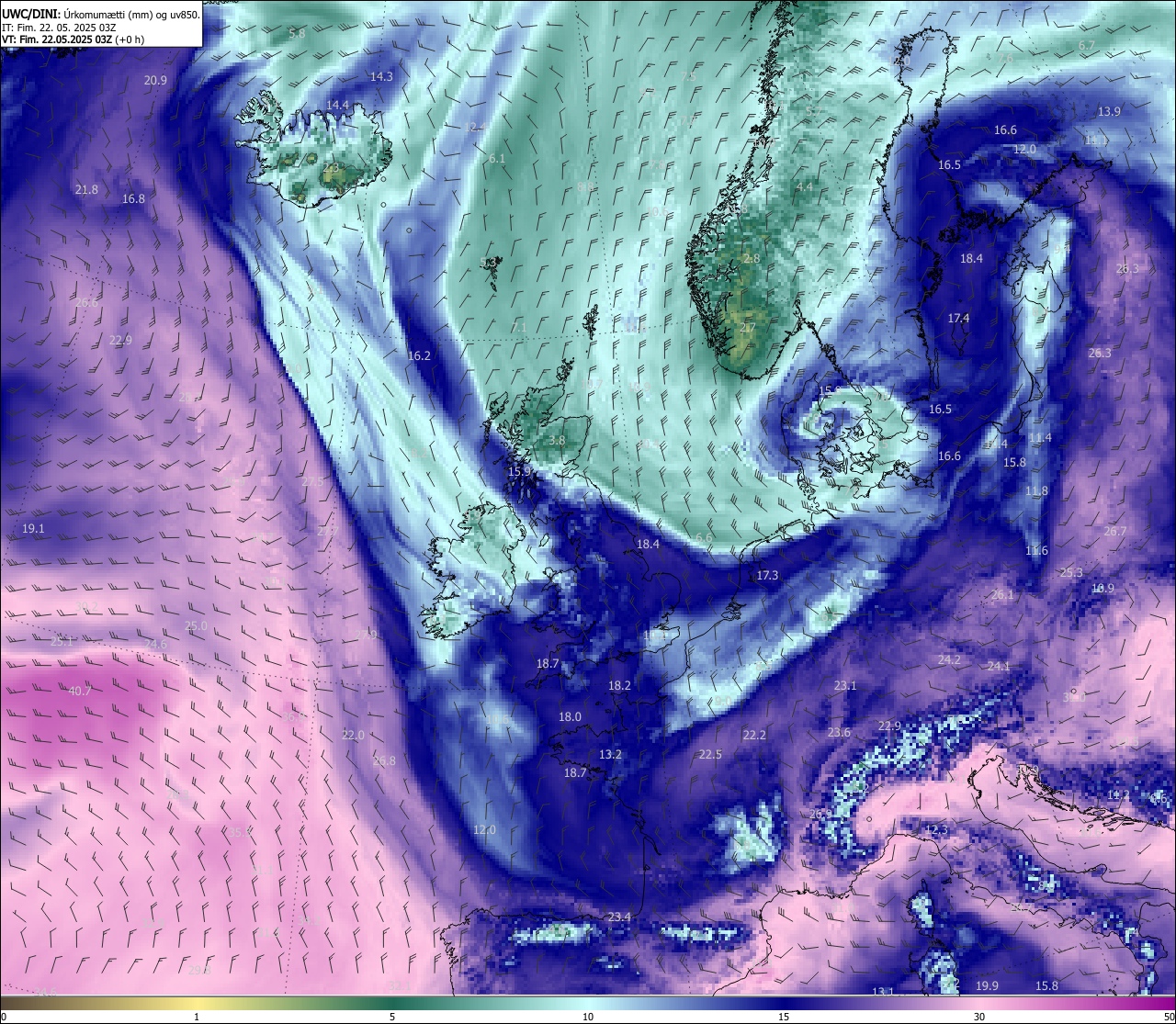The image size is (1176, 1024).
Task: Click the 12.3 value label
Action: (936, 830)
